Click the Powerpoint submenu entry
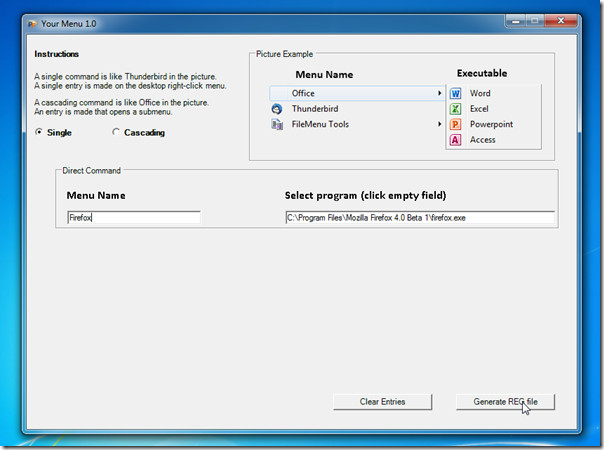604x450 pixels. point(491,124)
